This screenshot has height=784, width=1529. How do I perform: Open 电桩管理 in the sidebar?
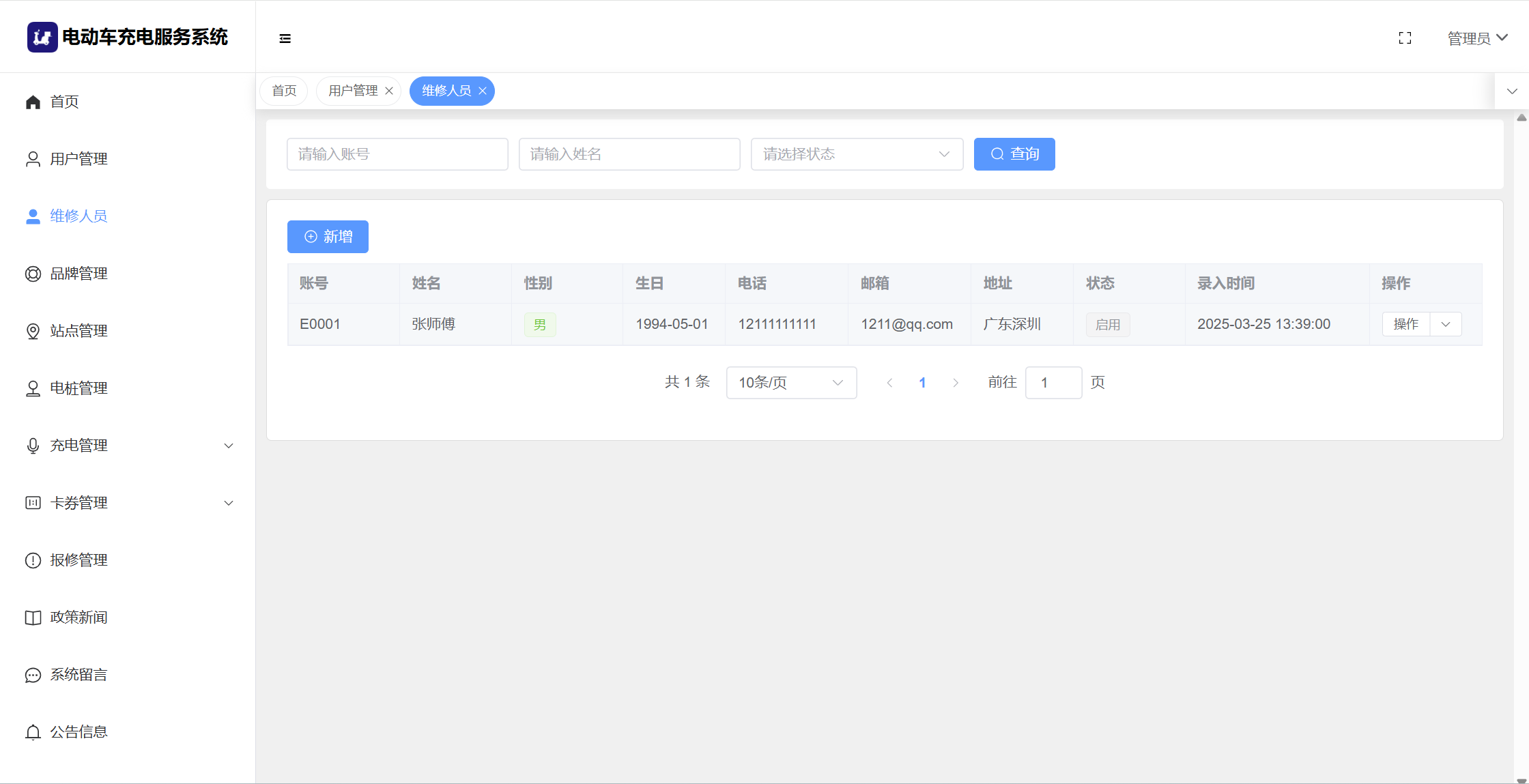78,388
